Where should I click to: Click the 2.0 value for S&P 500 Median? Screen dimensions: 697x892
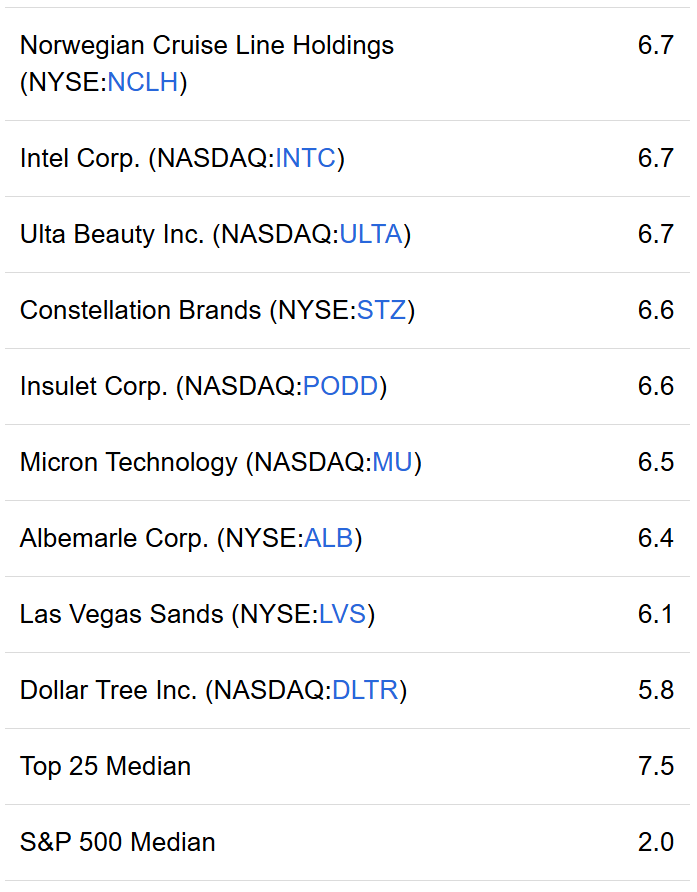click(x=655, y=843)
